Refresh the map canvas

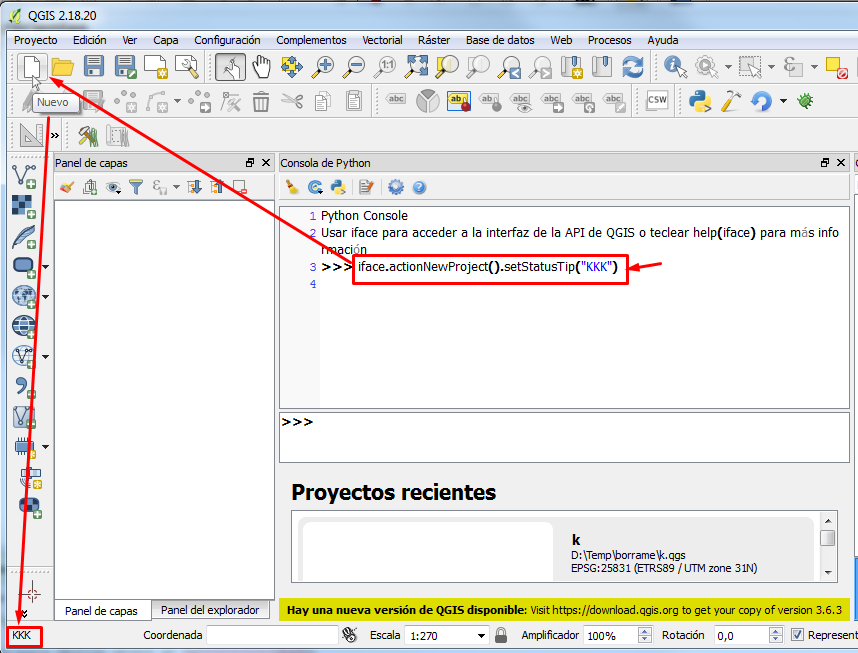click(633, 67)
